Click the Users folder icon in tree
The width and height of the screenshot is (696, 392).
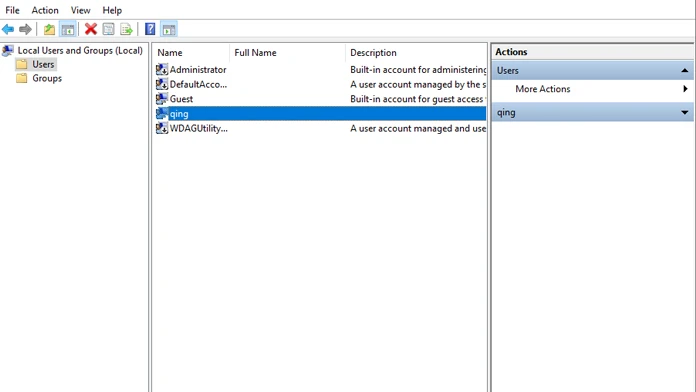pos(22,64)
